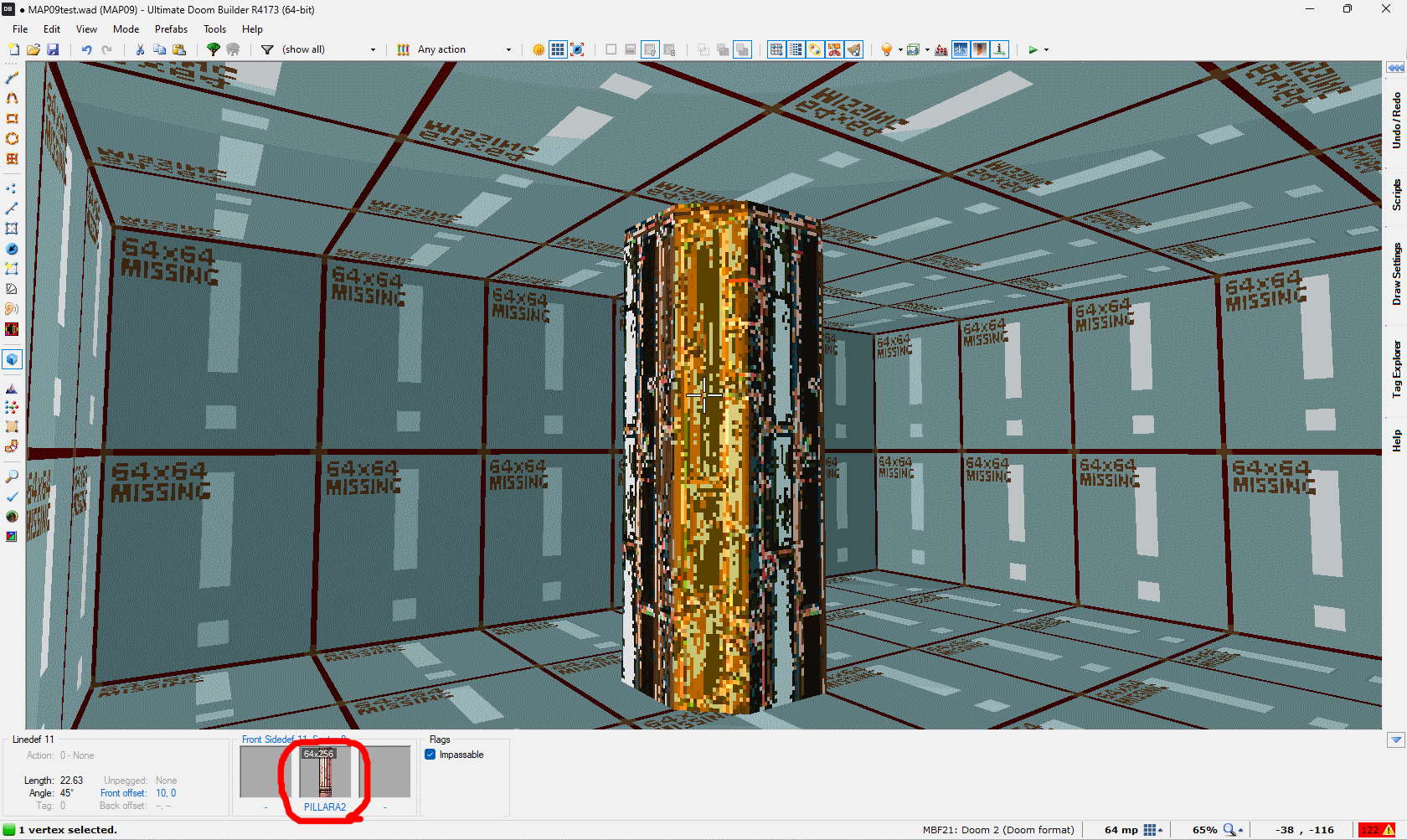Switch to Things mode
This screenshot has width=1407, height=840.
(x=12, y=249)
